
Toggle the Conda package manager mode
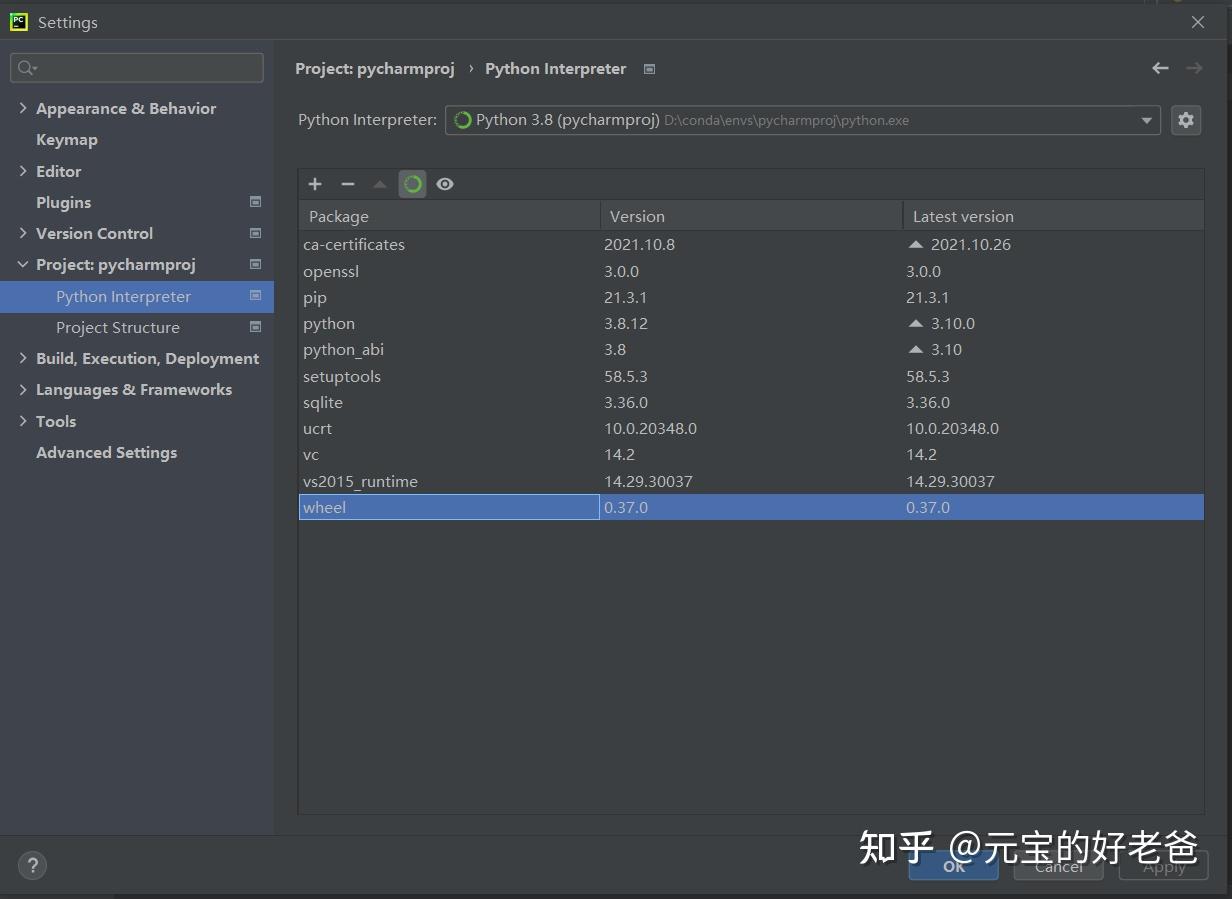(x=412, y=184)
